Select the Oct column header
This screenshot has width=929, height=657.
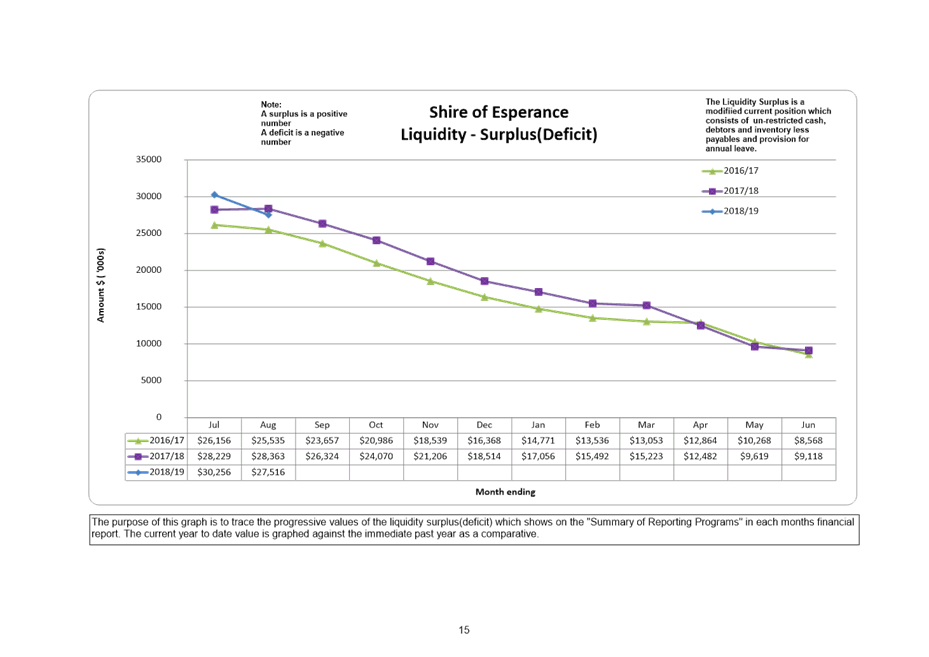[x=376, y=425]
